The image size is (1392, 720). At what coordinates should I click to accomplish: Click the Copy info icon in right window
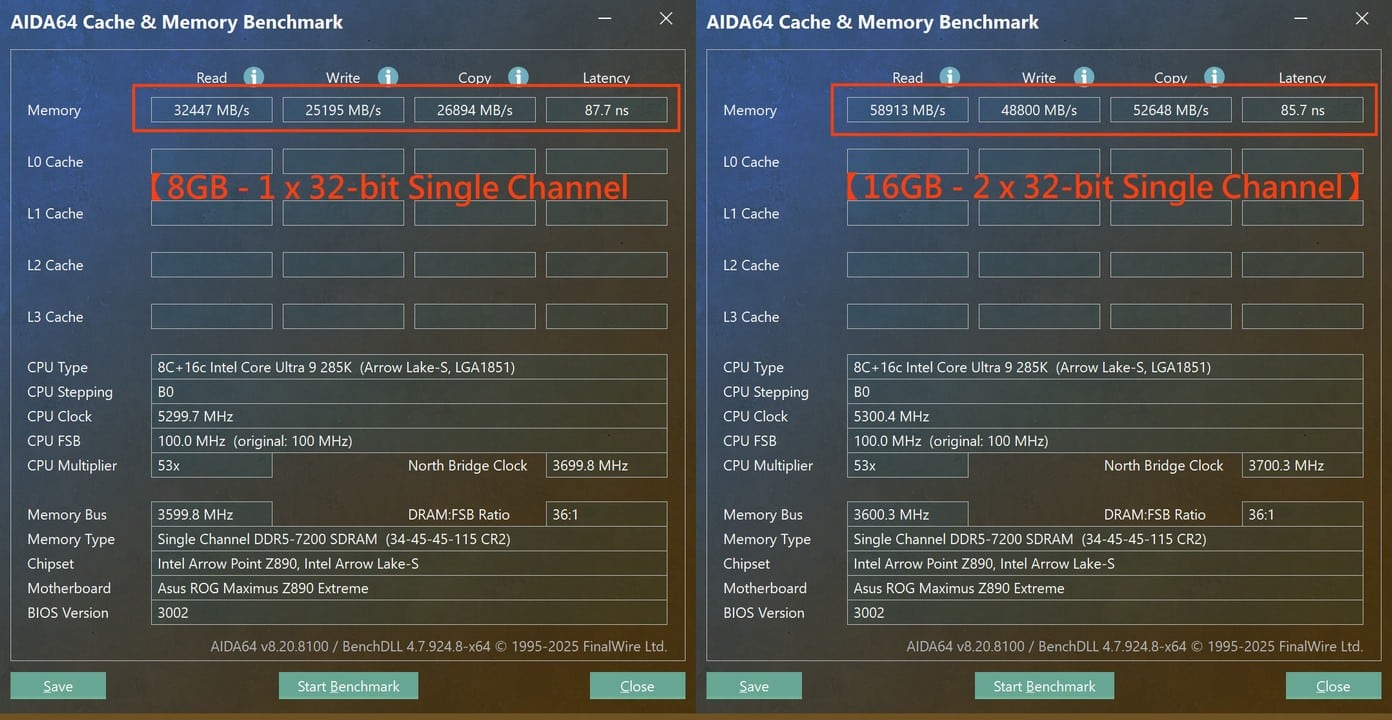tap(1214, 77)
